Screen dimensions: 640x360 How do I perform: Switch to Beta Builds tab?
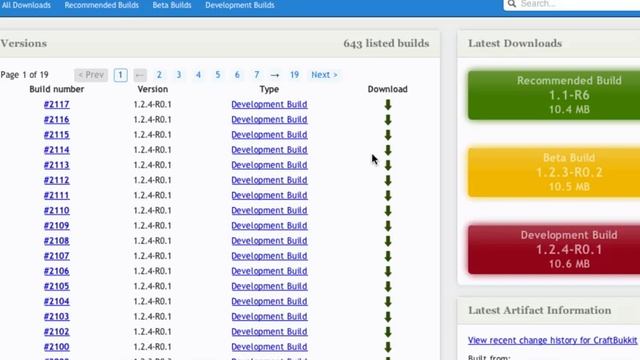point(172,5)
